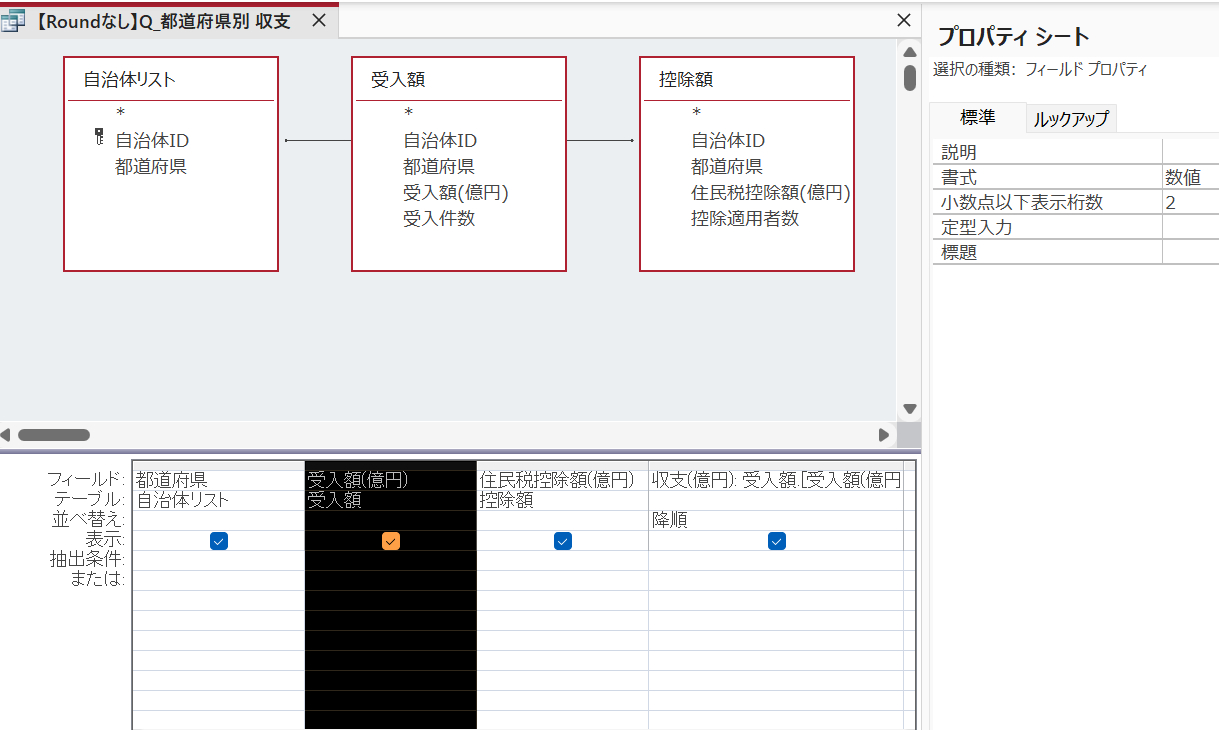The width and height of the screenshot is (1219, 730).
Task: Click the 定型入力 property value field
Action: [x=1190, y=227]
